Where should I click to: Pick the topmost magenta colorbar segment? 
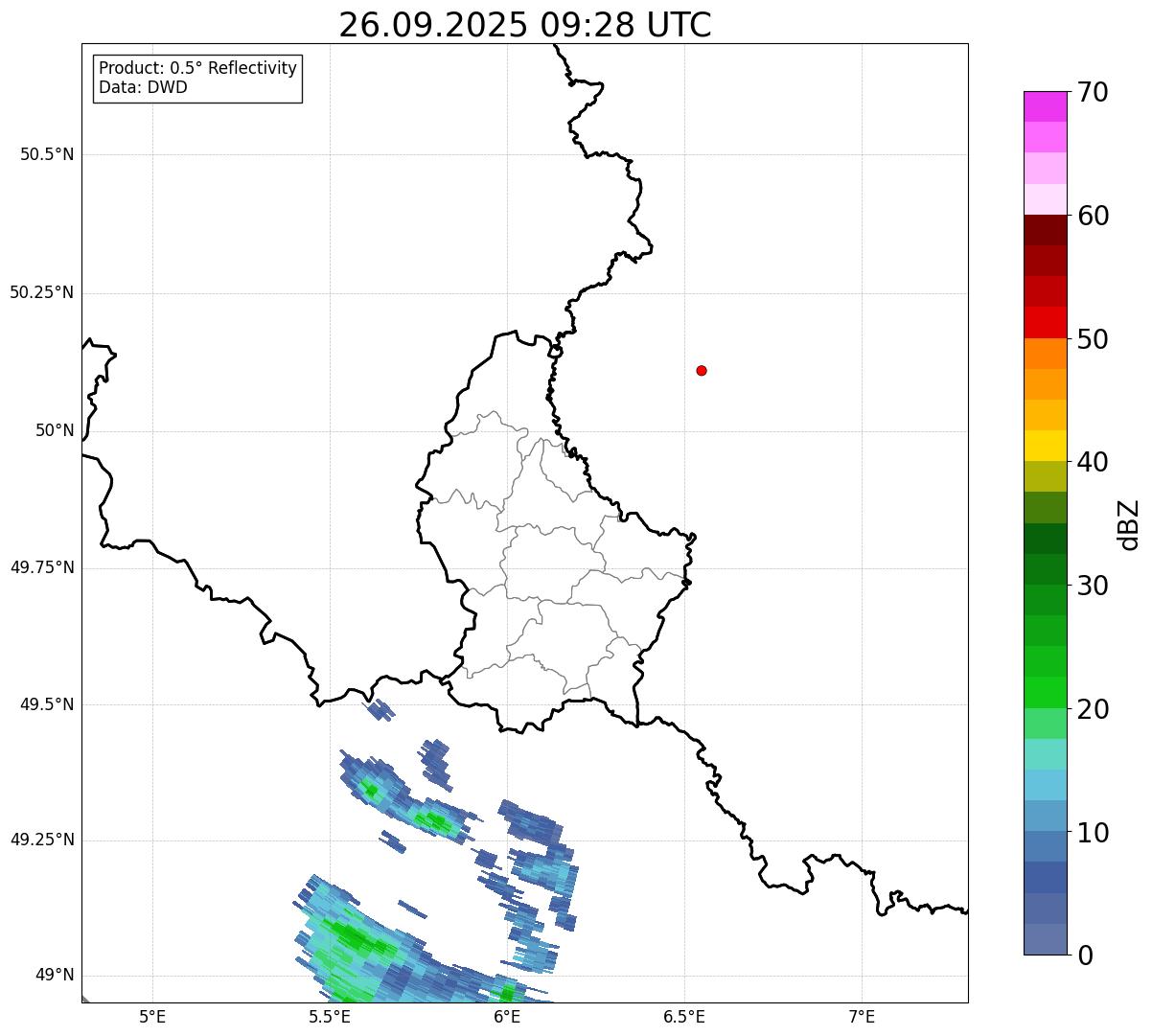(x=1046, y=106)
